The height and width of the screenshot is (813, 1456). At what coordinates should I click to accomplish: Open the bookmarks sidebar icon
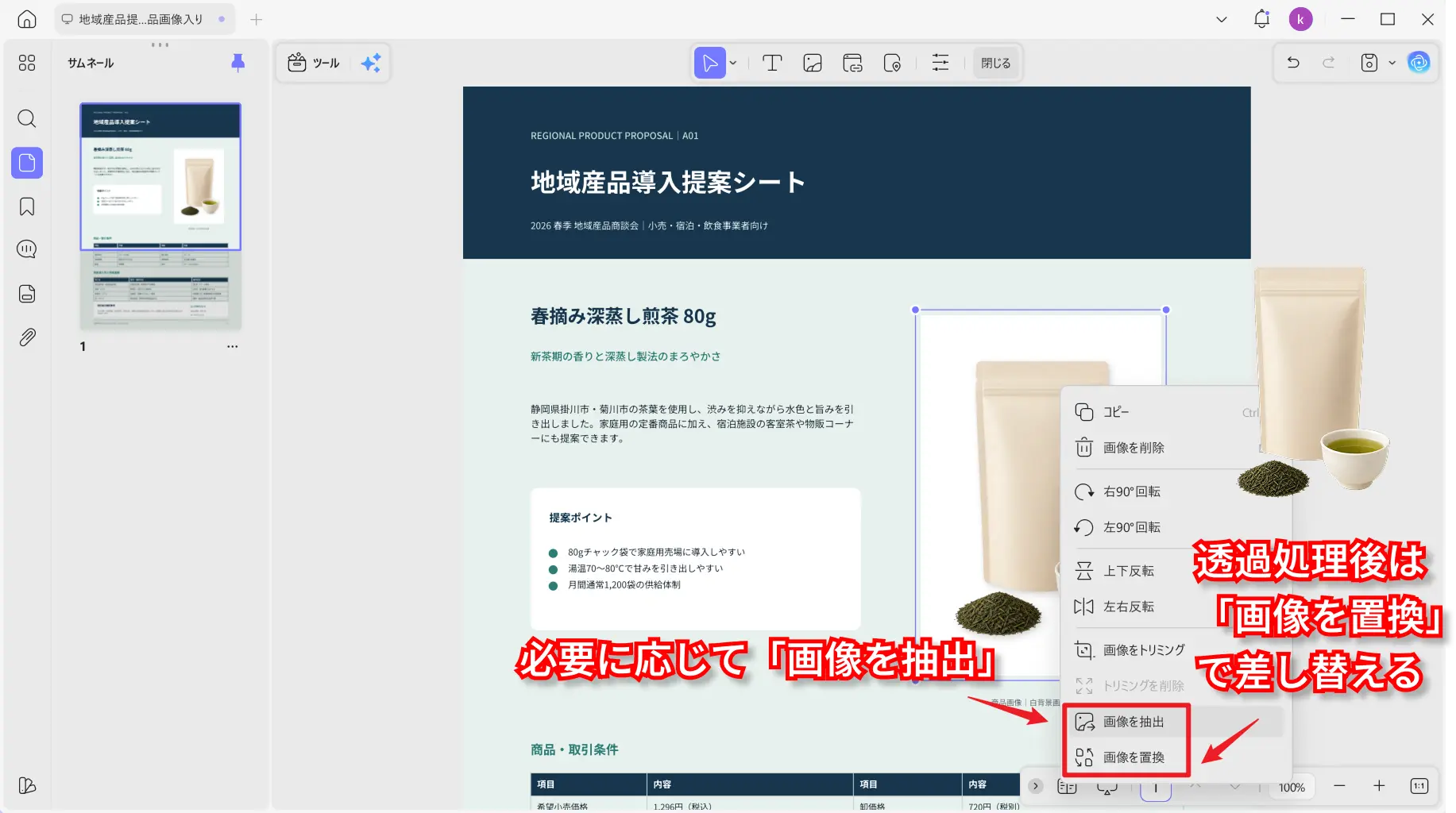(27, 207)
